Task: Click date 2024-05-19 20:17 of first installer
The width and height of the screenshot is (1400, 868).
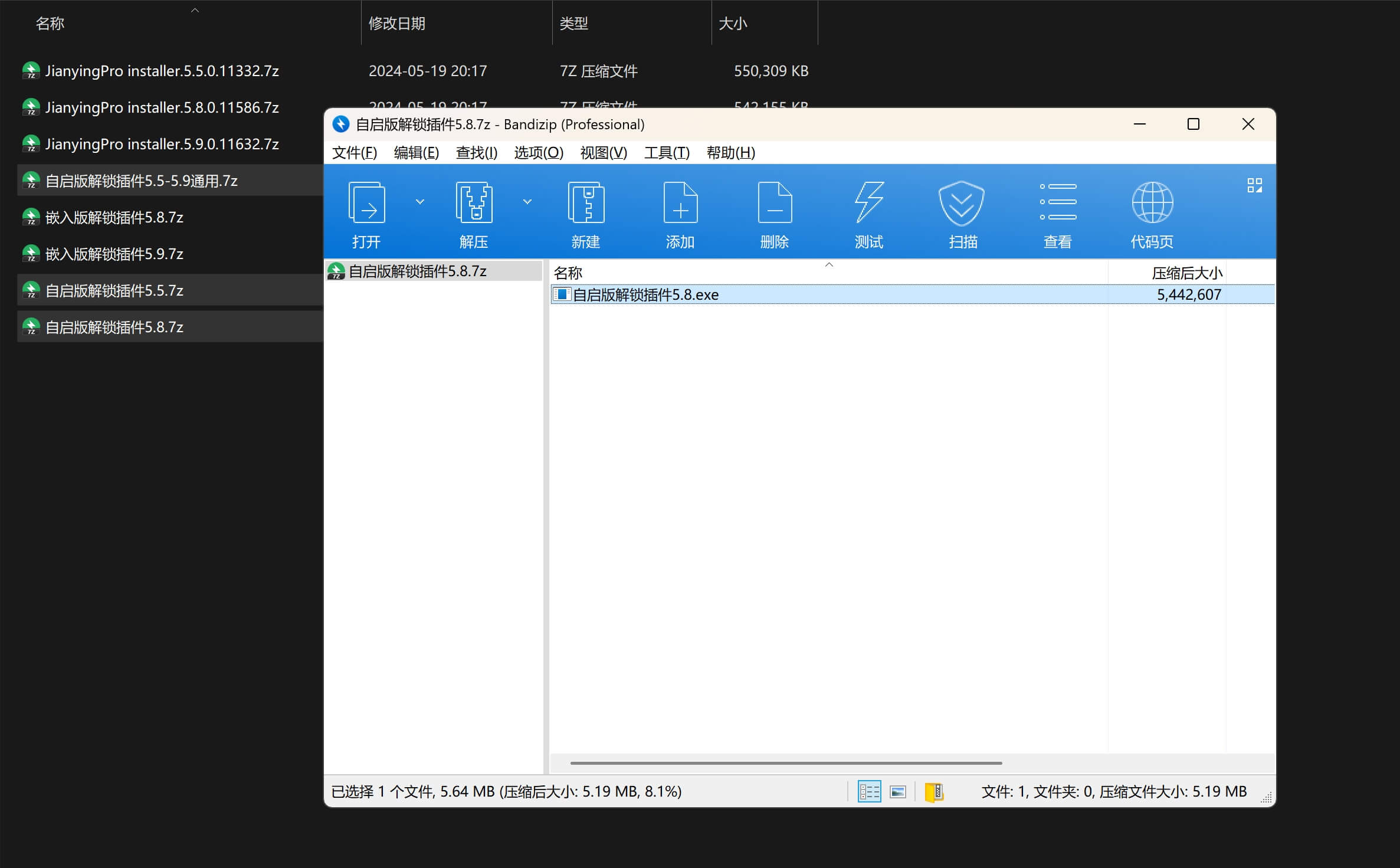Action: click(428, 71)
